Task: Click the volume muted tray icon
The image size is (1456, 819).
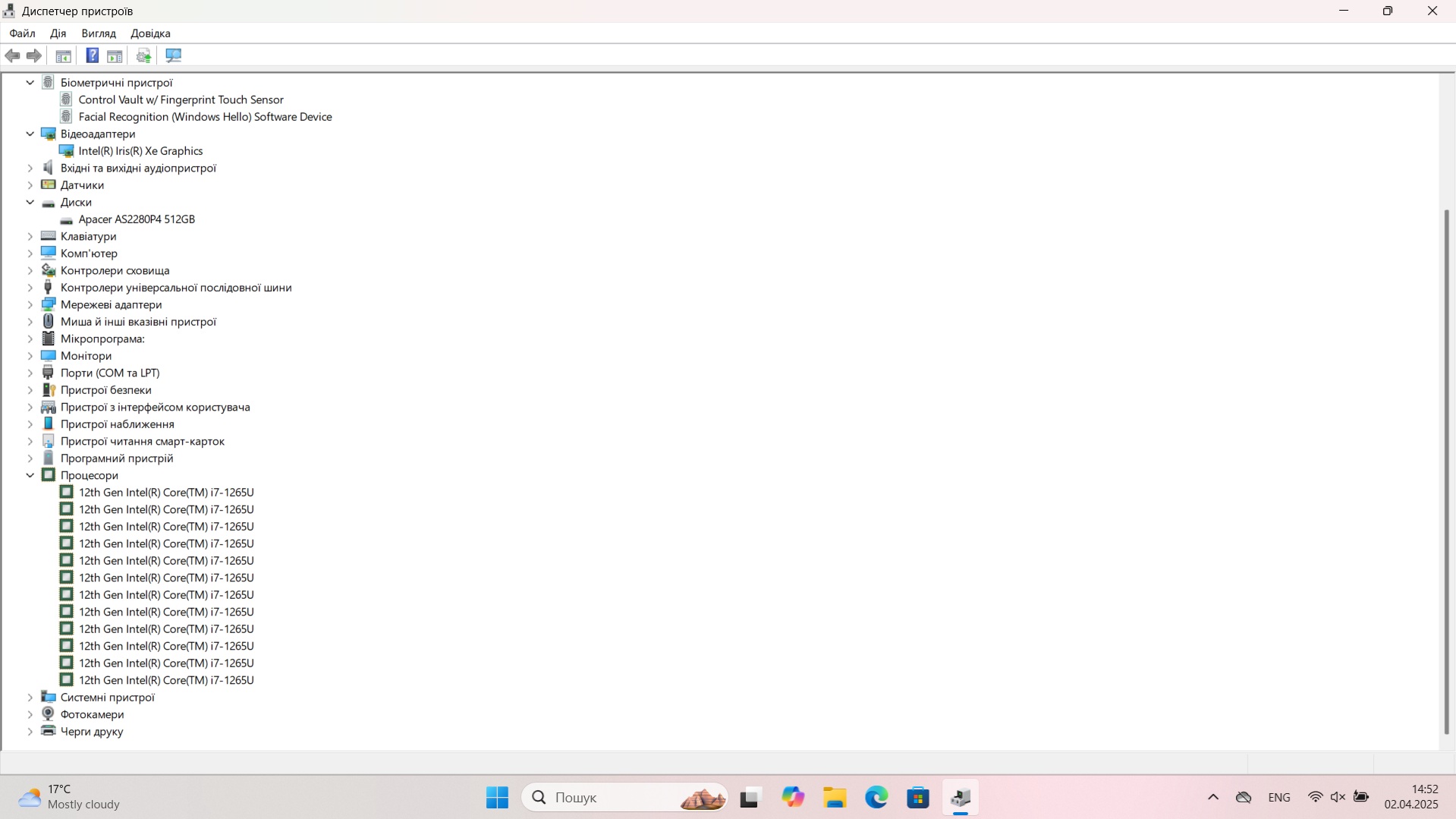Action: point(1338,797)
